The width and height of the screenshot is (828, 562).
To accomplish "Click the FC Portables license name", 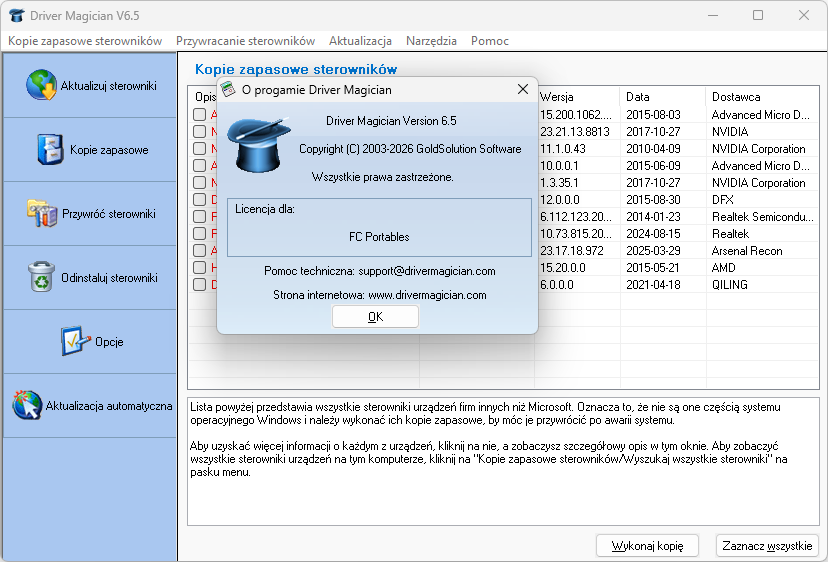I will click(379, 237).
